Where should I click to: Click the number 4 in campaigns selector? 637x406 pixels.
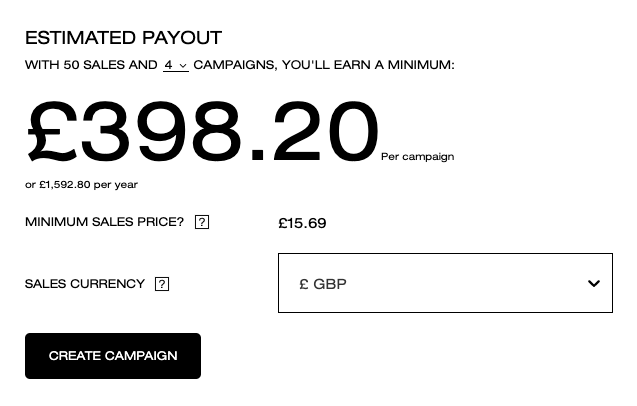169,65
